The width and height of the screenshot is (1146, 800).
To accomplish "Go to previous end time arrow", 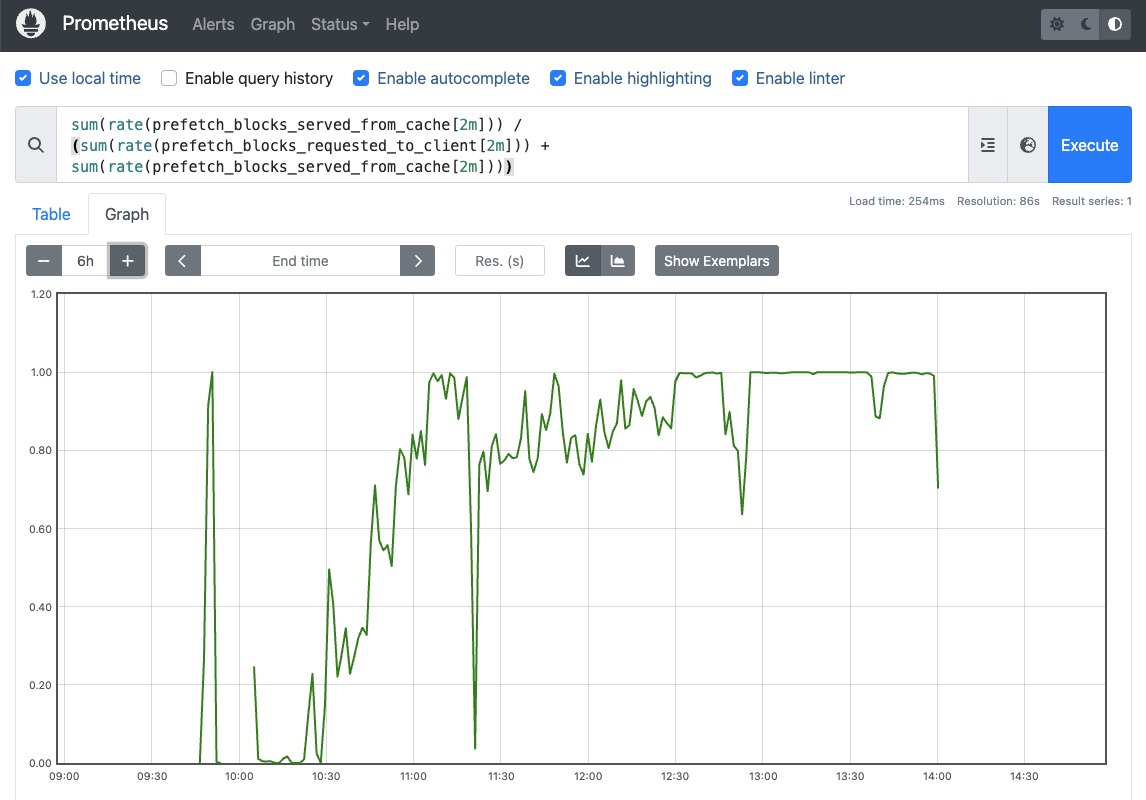I will coord(183,261).
